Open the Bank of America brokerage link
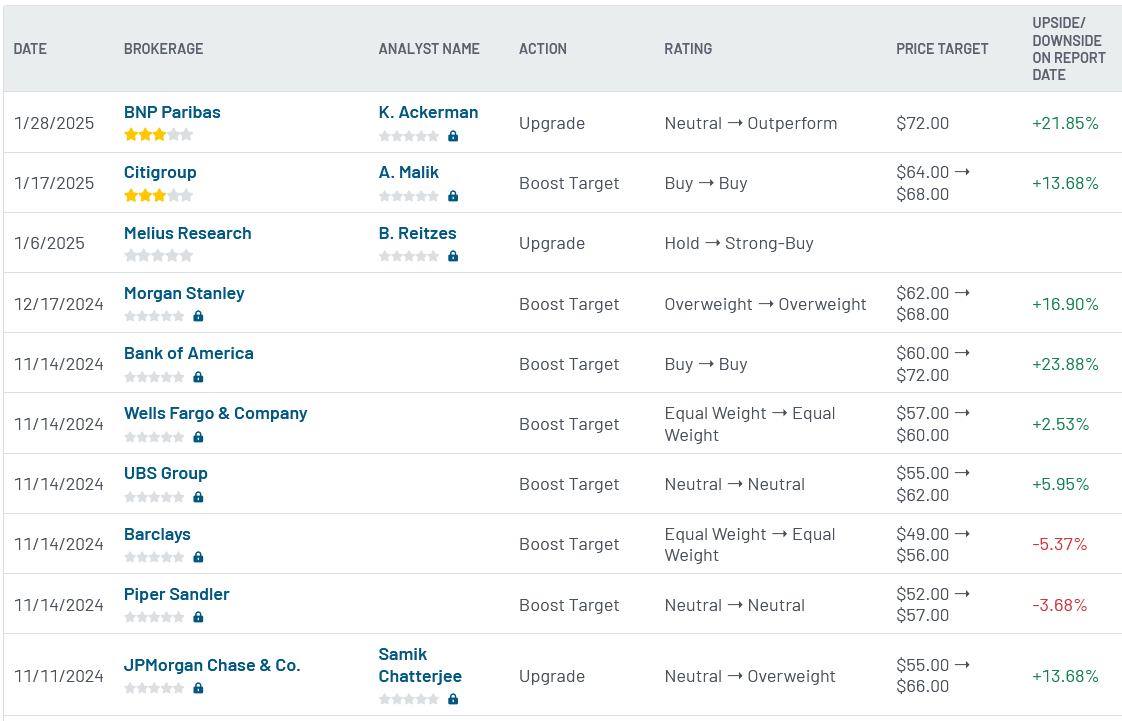 tap(188, 353)
